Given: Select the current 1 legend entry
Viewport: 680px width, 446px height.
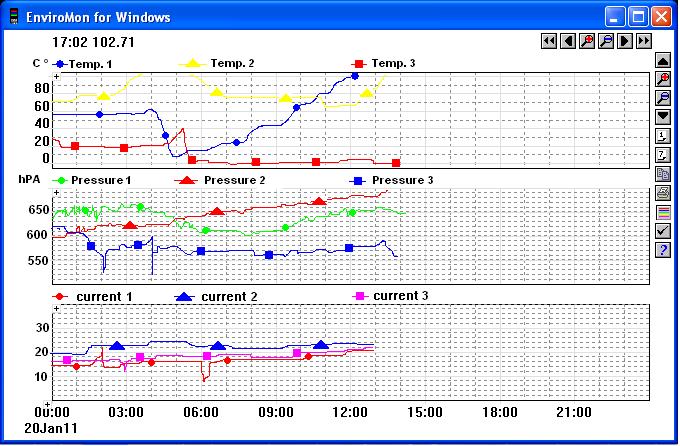Looking at the screenshot, I should [x=92, y=297].
